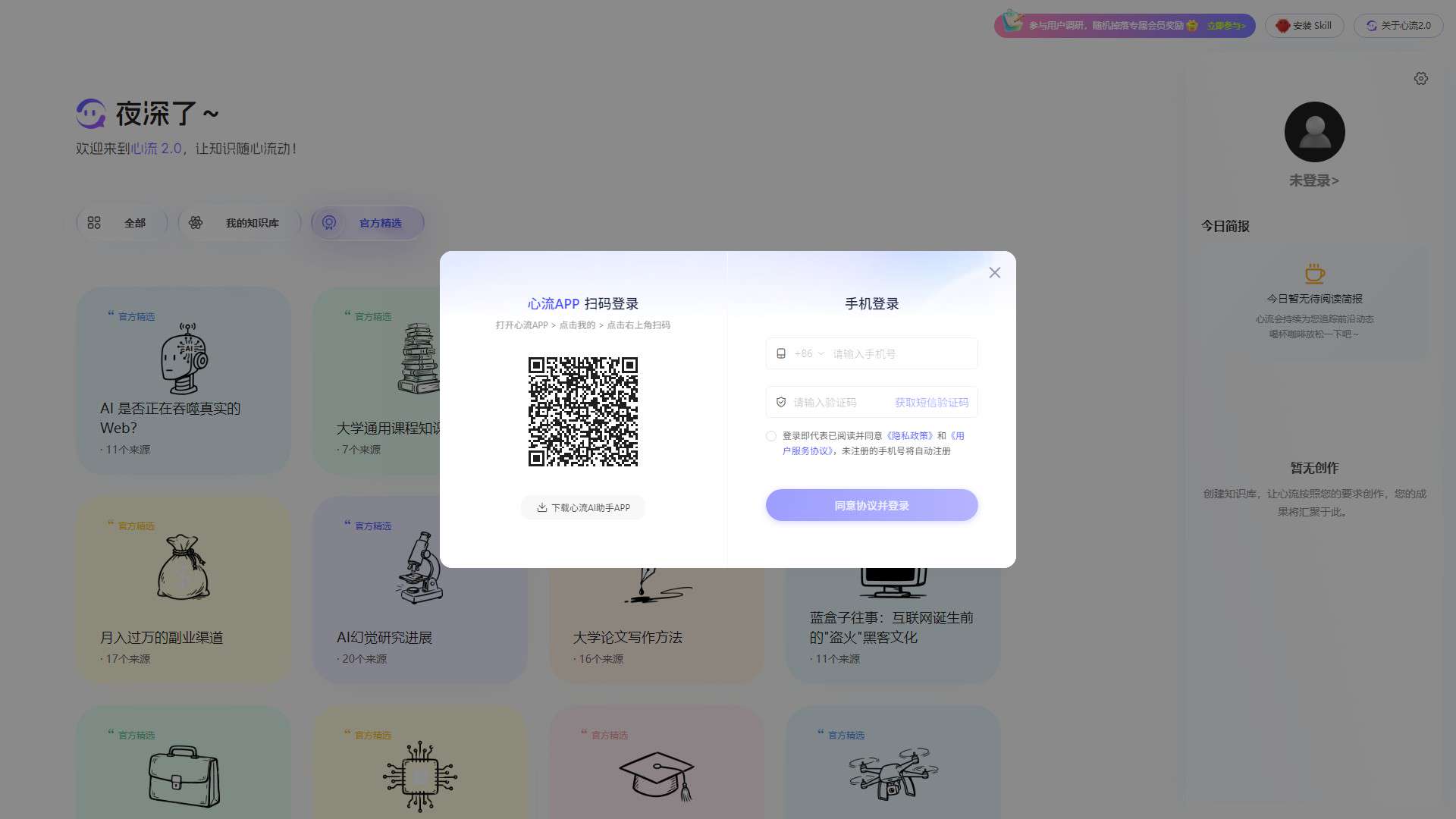Click 手机登录 heading
The width and height of the screenshot is (1456, 819).
[x=872, y=304]
